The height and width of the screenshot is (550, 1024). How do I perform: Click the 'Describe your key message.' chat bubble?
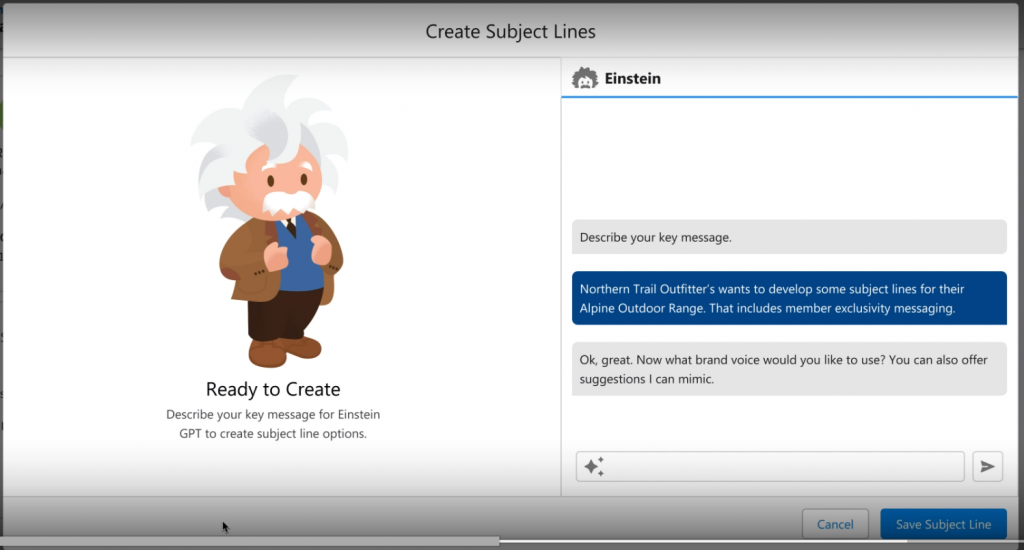[788, 237]
